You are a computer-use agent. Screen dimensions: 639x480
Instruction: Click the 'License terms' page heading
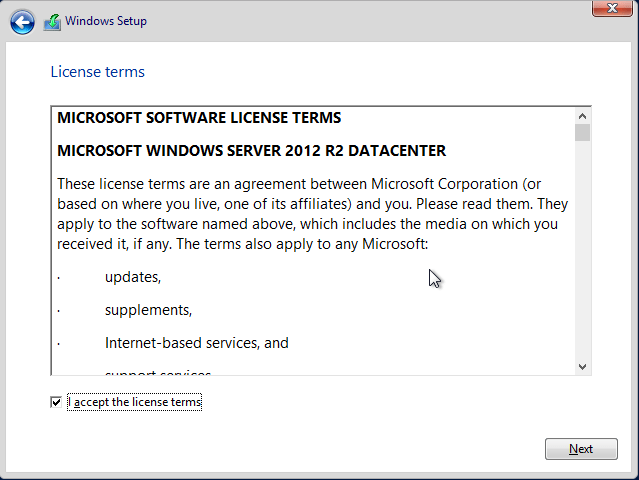(x=97, y=72)
